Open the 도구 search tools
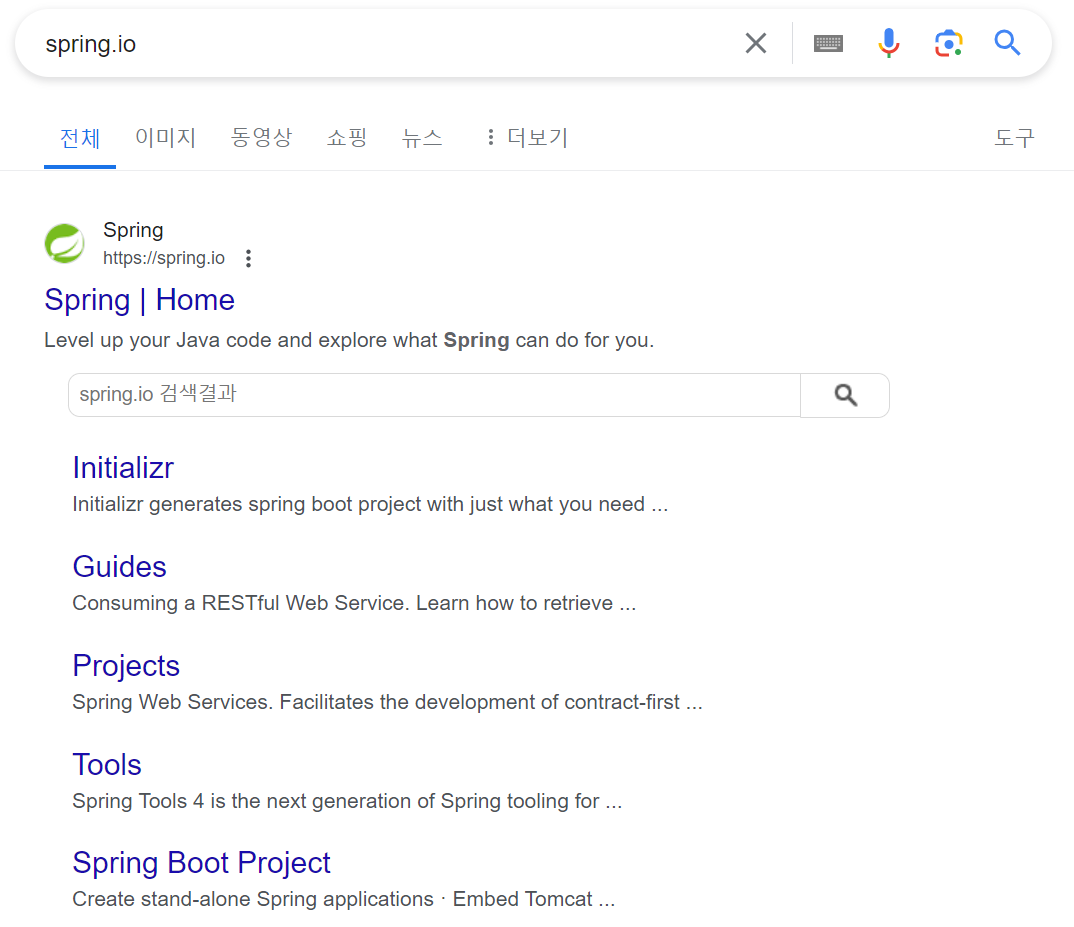Viewport: 1074px width, 927px height. tap(1014, 138)
